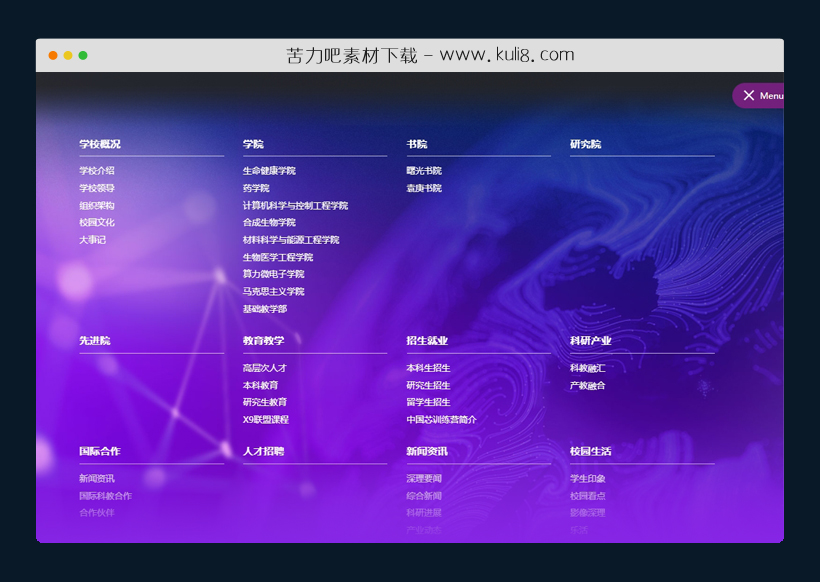Click the red window control dot
820x582 pixels.
click(51, 56)
